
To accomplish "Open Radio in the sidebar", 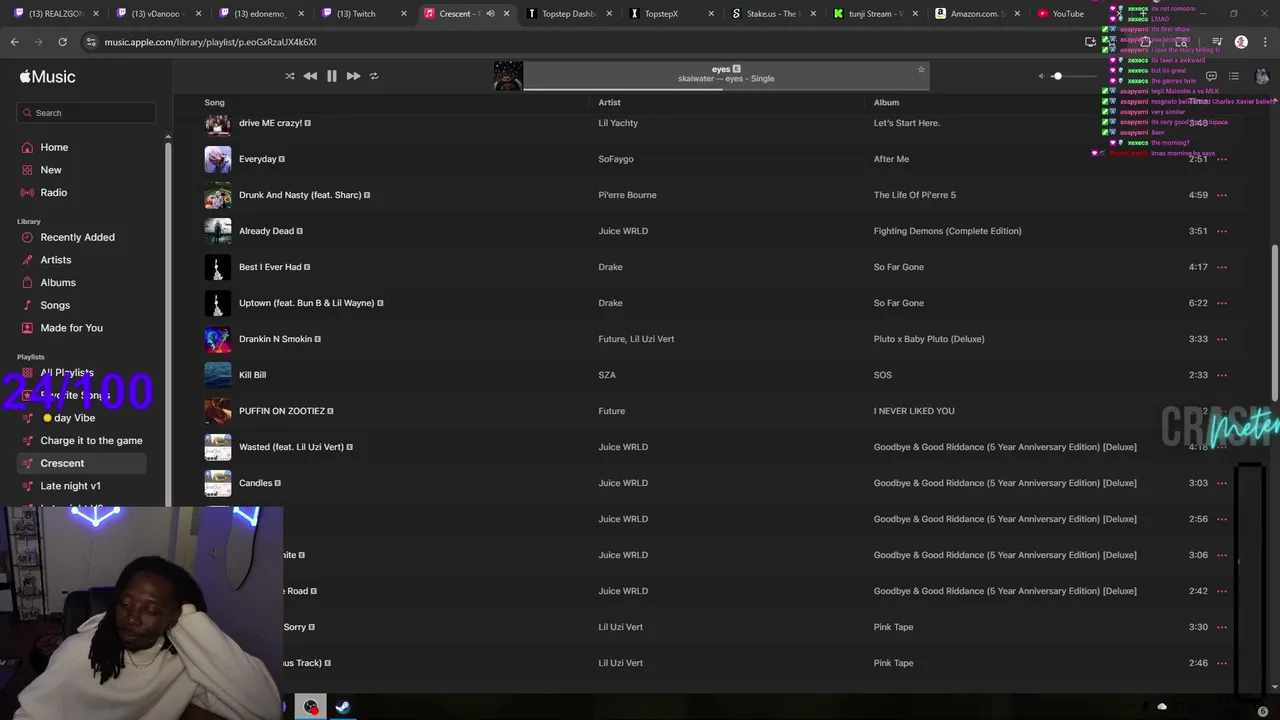I will pyautogui.click(x=53, y=192).
